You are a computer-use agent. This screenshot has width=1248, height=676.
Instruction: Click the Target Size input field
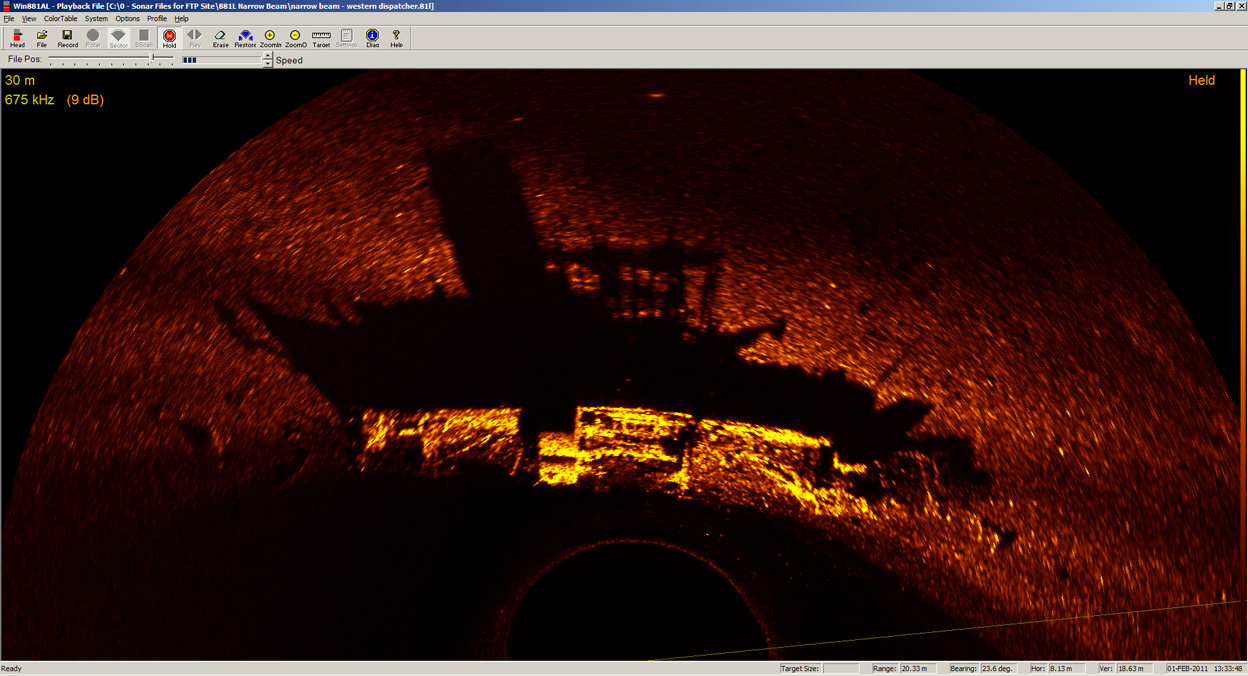click(840, 668)
